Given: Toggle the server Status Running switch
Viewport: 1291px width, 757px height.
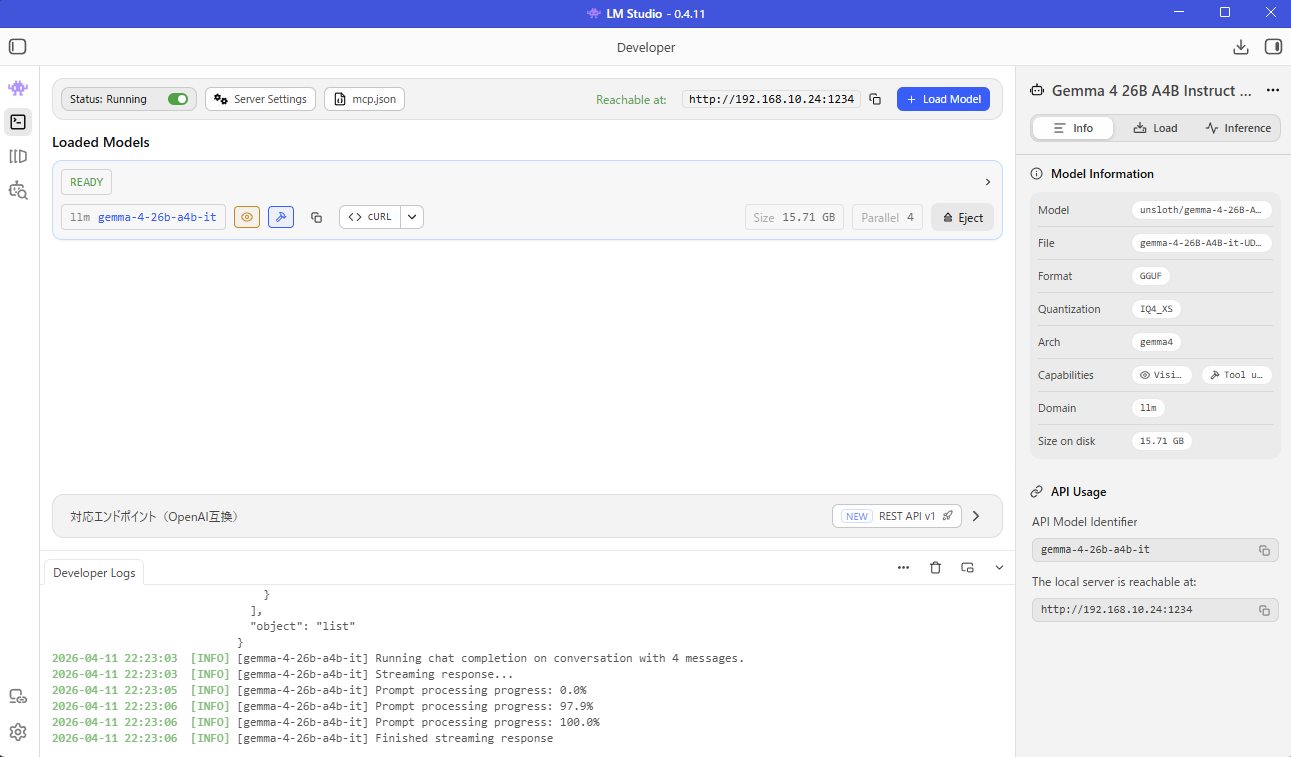Looking at the screenshot, I should click(x=178, y=99).
